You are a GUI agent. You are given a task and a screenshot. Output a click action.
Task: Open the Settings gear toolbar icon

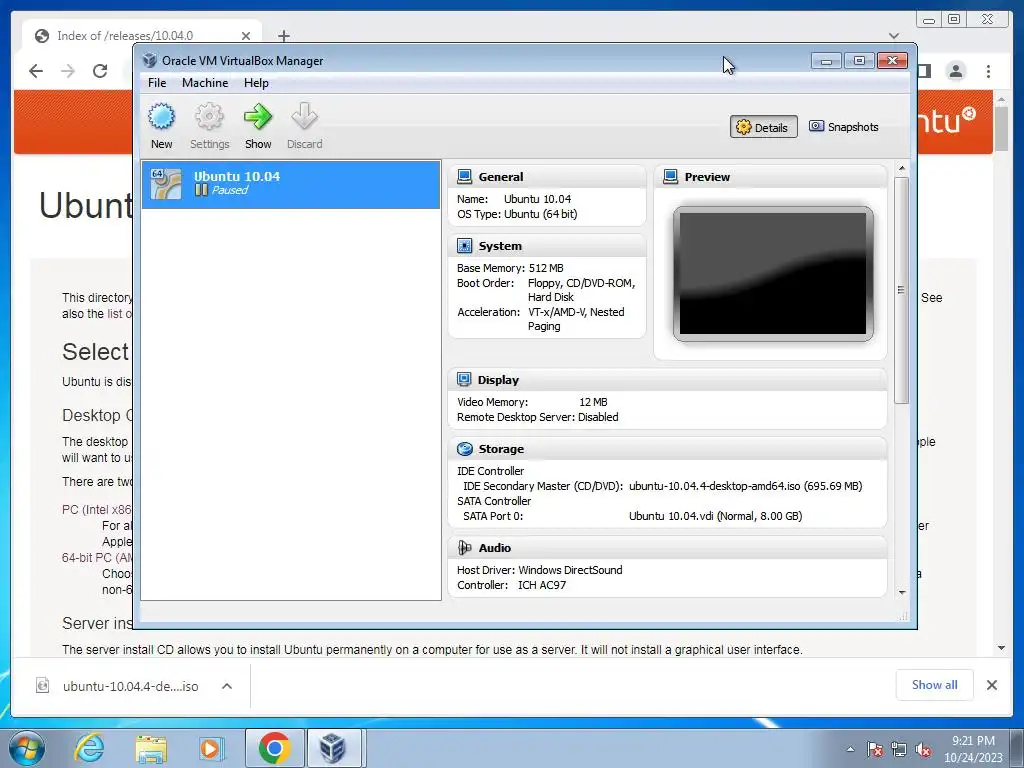[x=209, y=118]
